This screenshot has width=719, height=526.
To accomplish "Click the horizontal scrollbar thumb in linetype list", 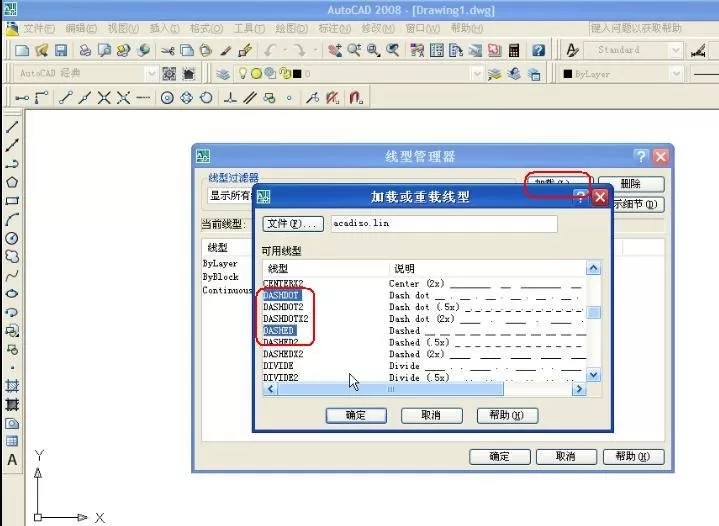I will [390, 389].
